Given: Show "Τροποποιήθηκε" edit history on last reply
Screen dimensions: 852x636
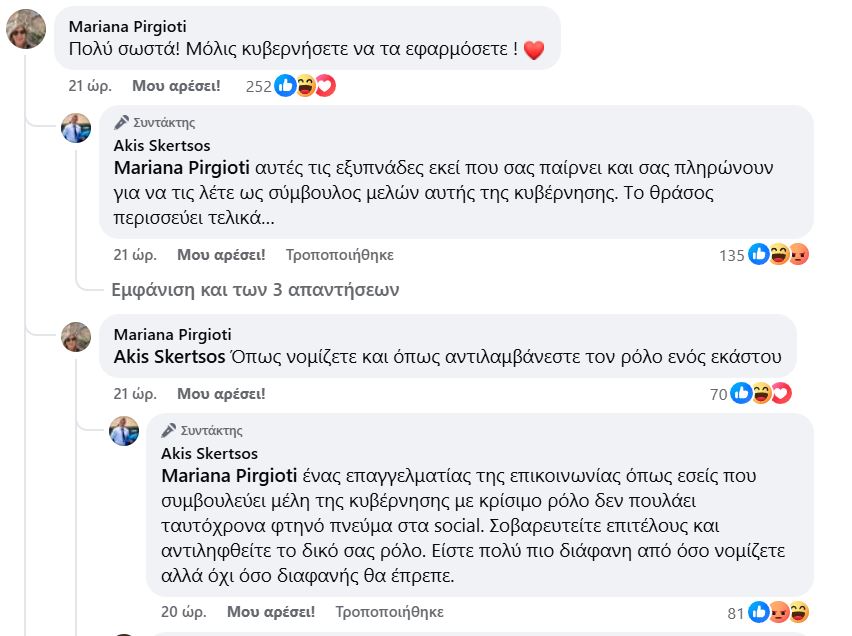Looking at the screenshot, I should (389, 611).
